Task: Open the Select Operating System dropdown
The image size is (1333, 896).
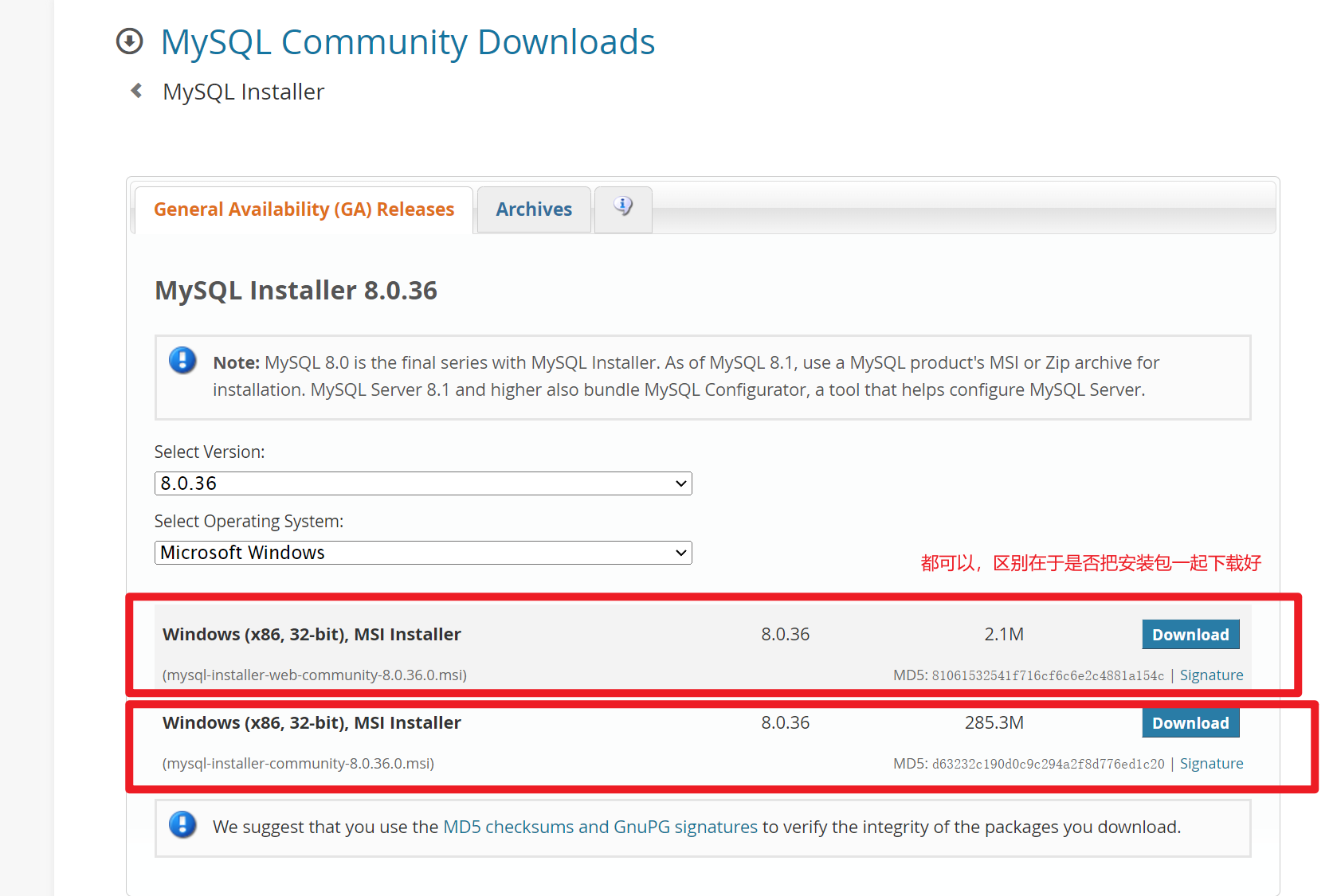Action: point(422,553)
